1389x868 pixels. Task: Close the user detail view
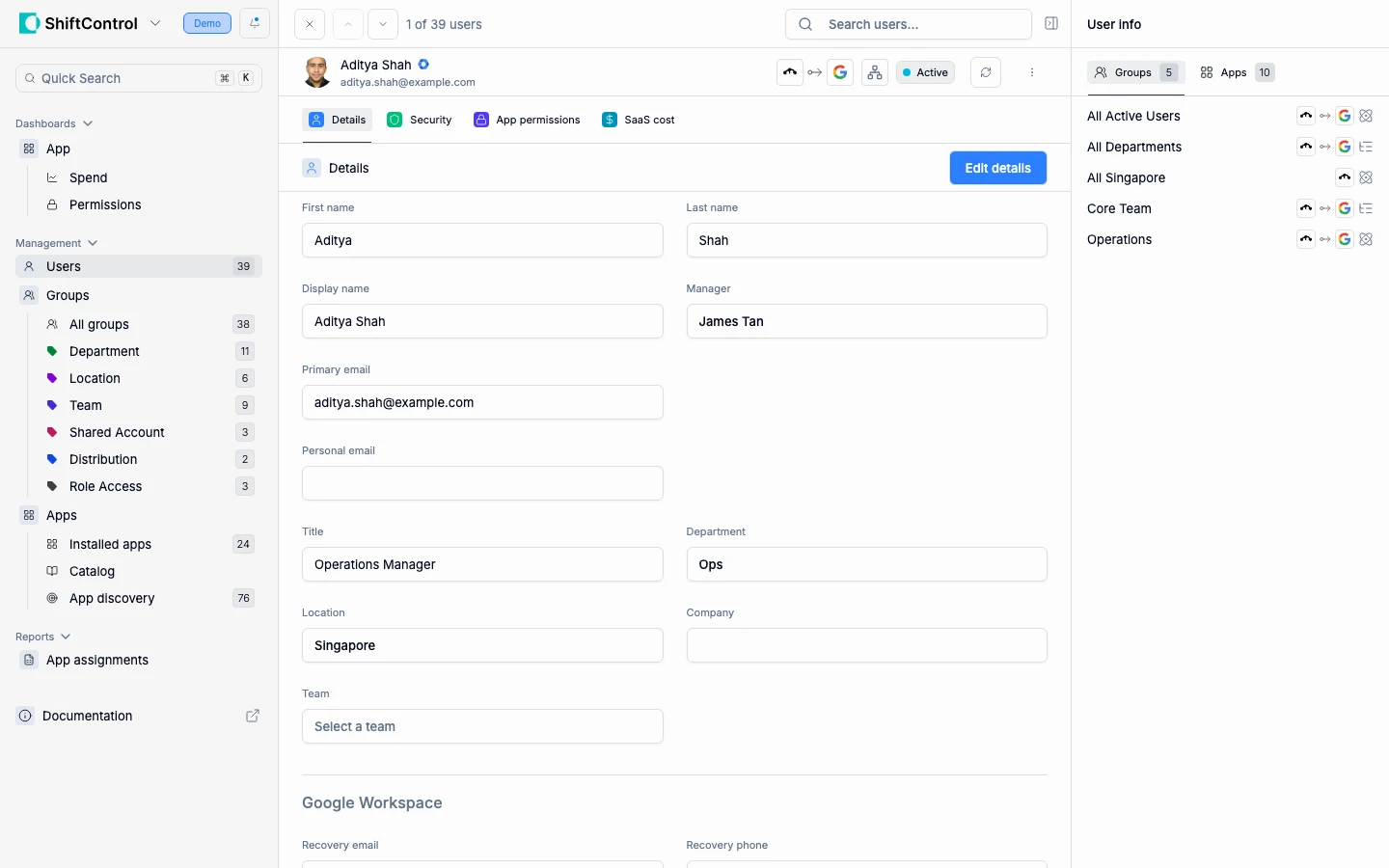(x=310, y=24)
